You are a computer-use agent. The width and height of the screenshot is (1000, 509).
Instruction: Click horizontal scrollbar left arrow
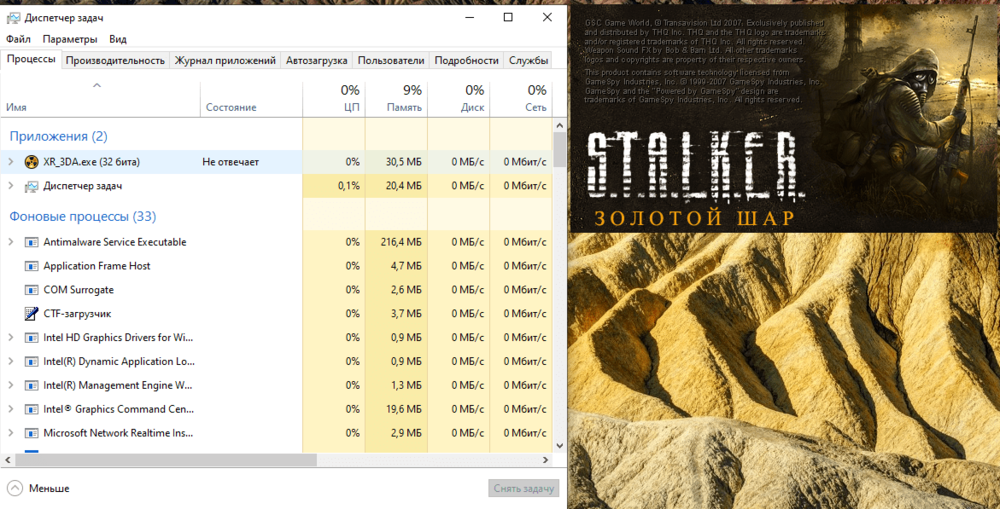tap(8, 459)
